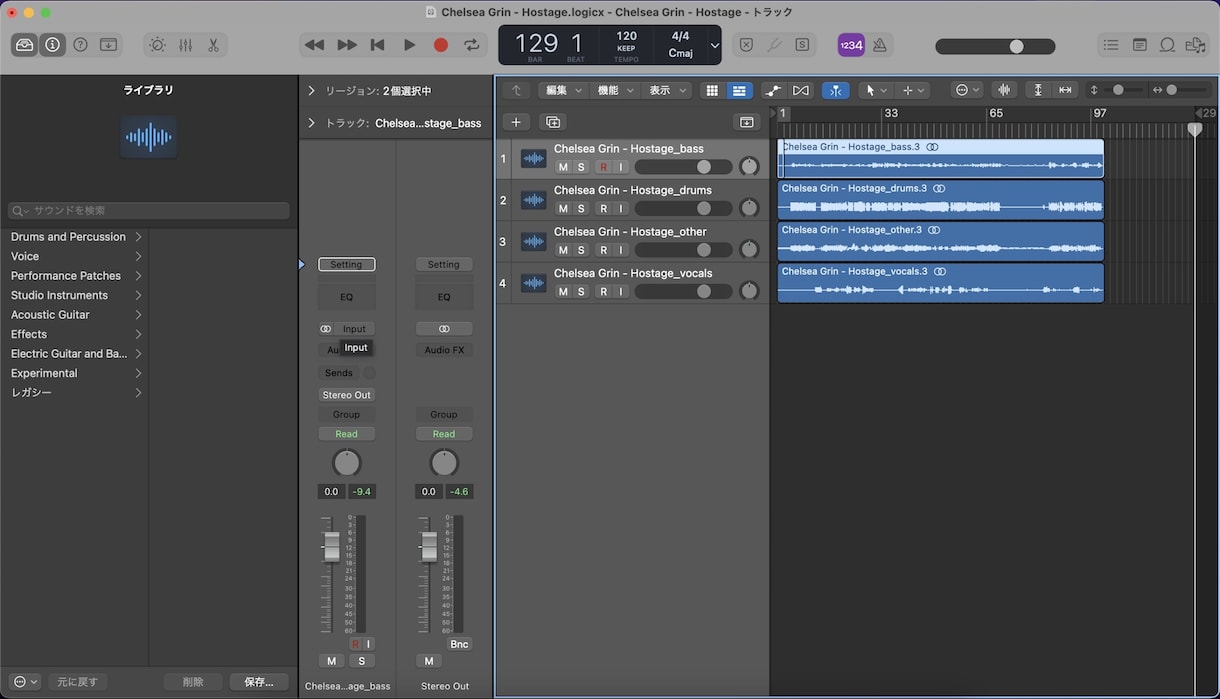Click the Bnc bounce button

click(459, 644)
